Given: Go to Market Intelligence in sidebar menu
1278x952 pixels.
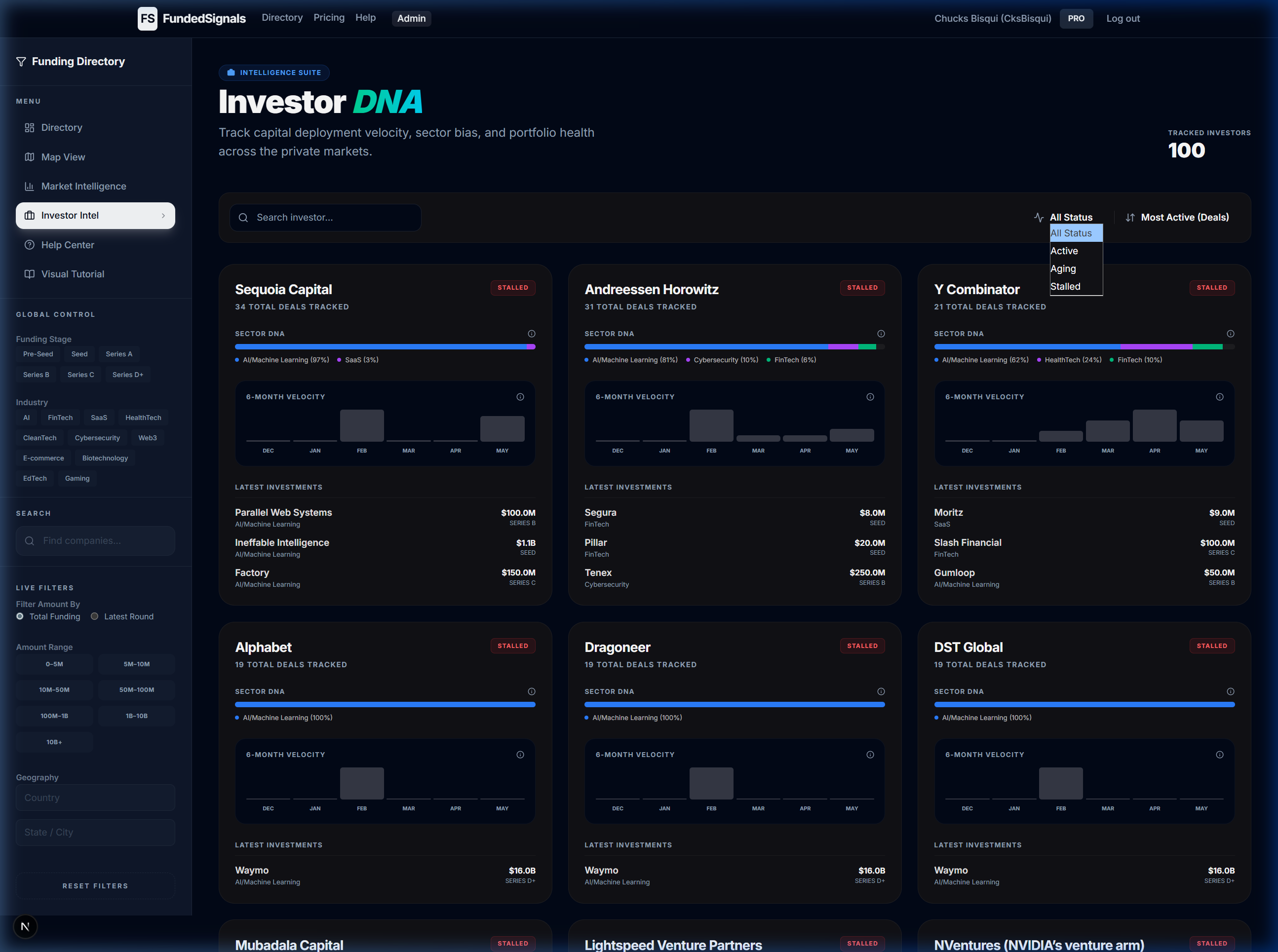Looking at the screenshot, I should point(95,186).
